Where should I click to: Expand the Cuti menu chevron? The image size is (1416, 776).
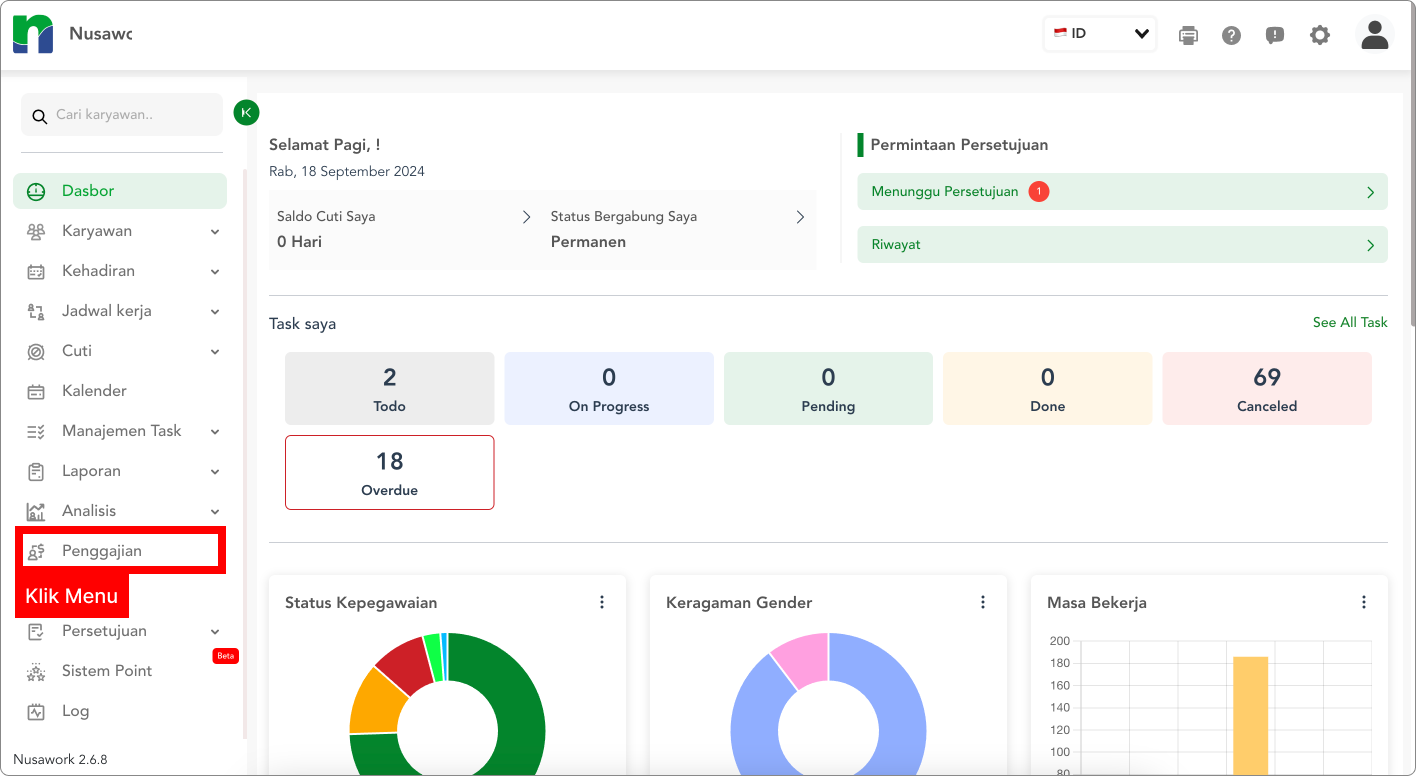(x=215, y=352)
